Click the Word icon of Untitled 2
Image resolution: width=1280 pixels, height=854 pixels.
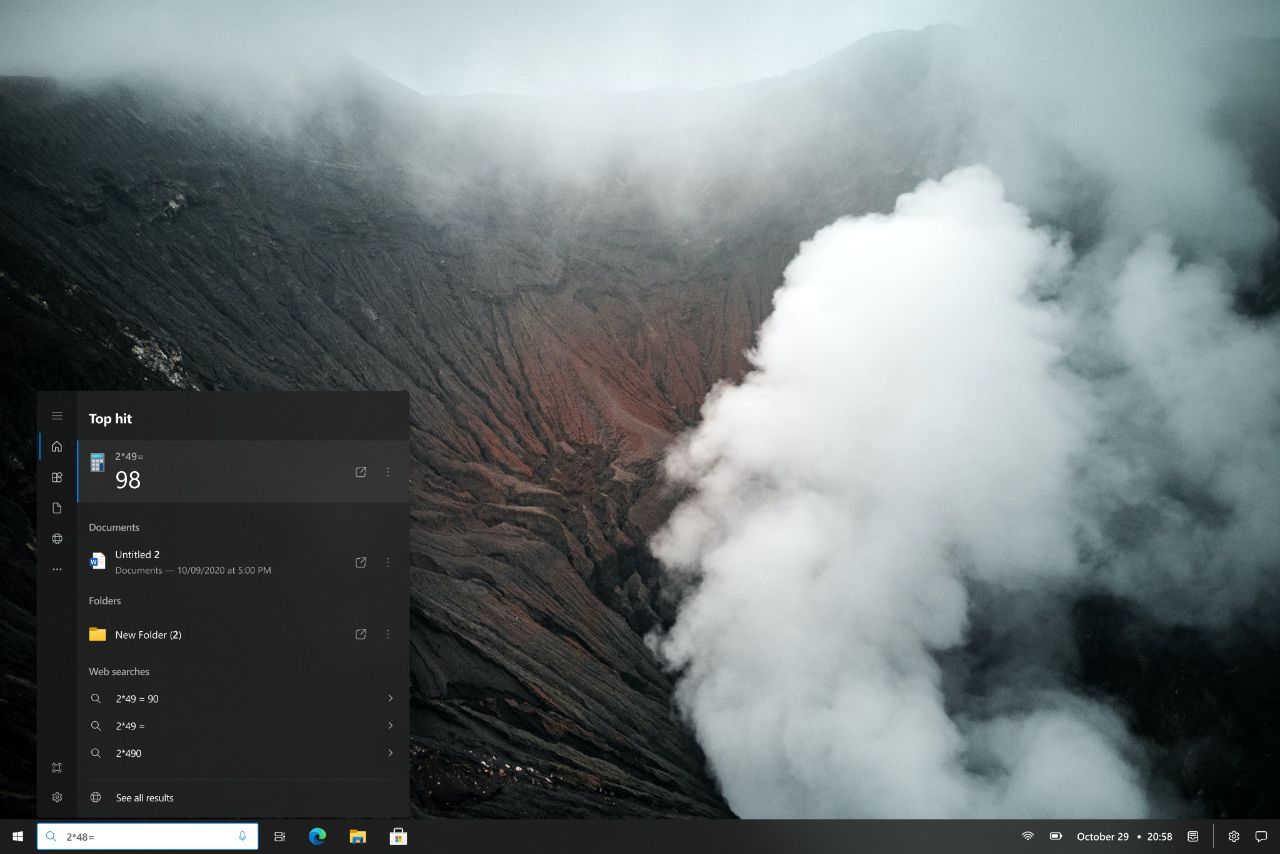coord(97,561)
